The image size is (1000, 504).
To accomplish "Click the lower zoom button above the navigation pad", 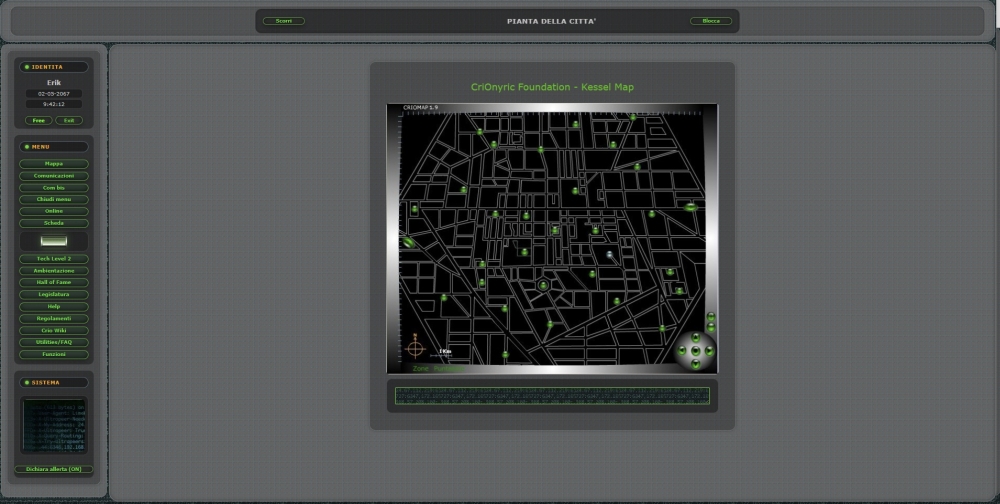I will (711, 327).
